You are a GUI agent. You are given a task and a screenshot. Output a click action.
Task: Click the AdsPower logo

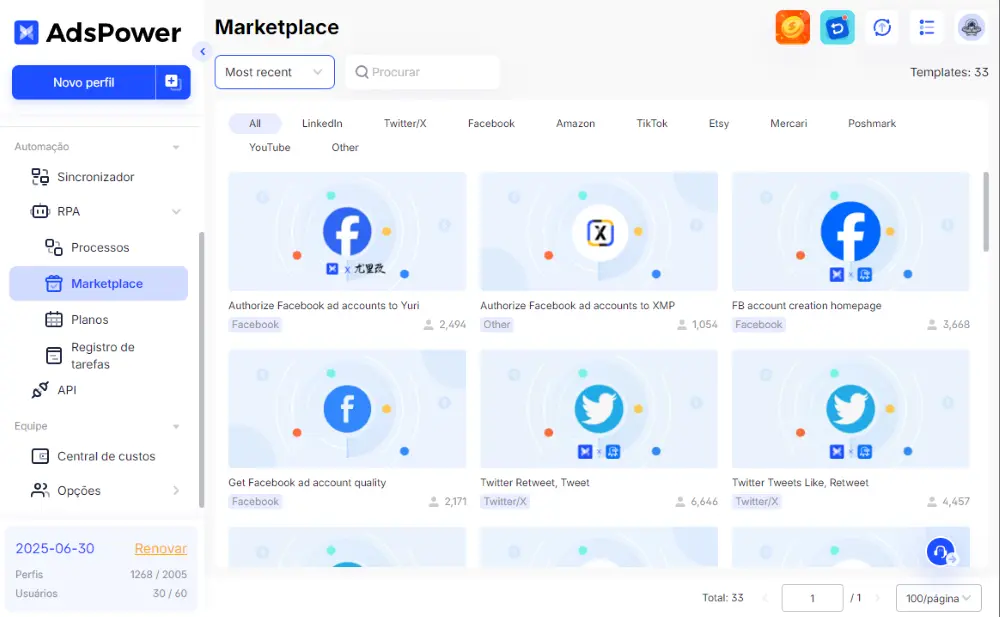click(98, 33)
